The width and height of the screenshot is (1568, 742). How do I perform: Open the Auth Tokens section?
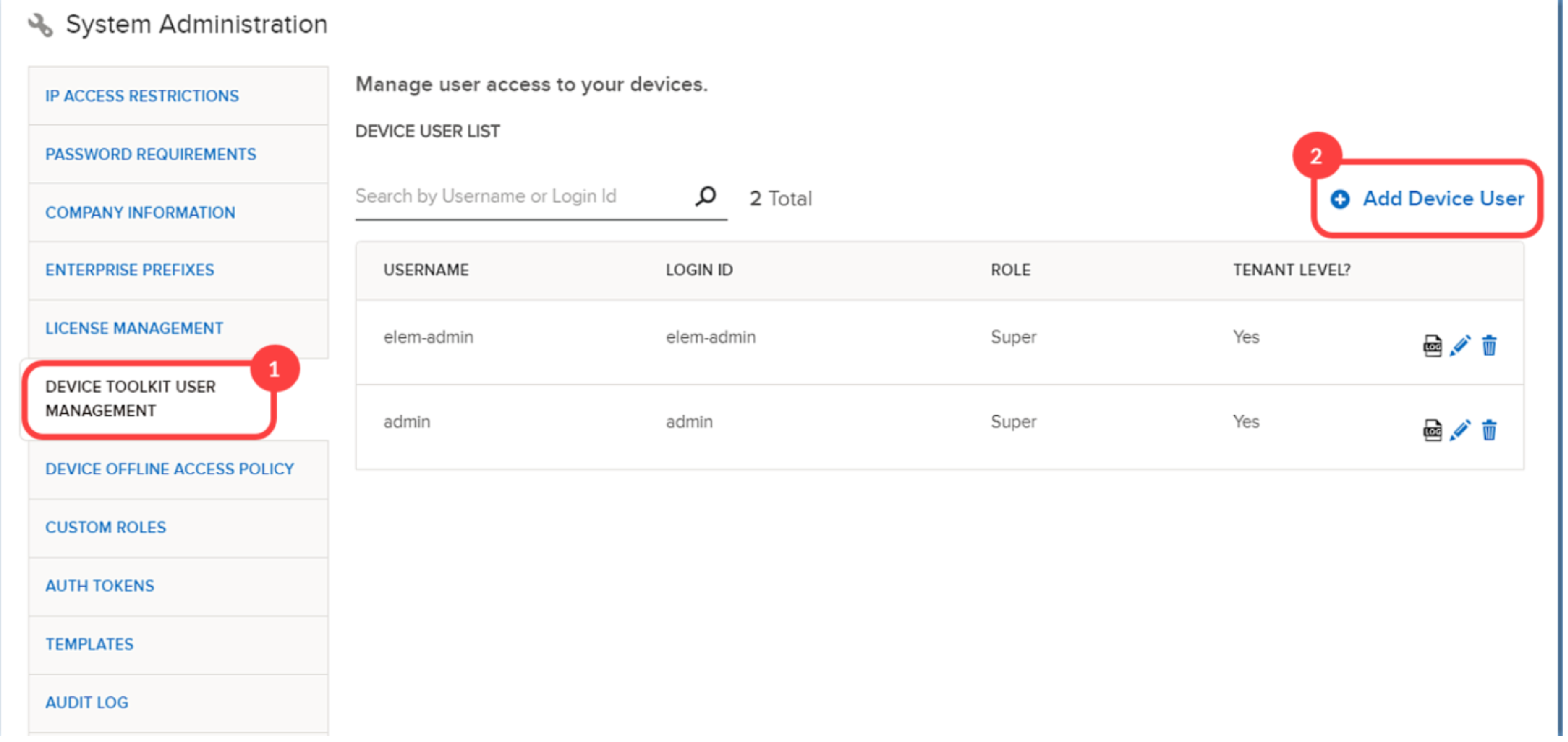click(x=100, y=586)
